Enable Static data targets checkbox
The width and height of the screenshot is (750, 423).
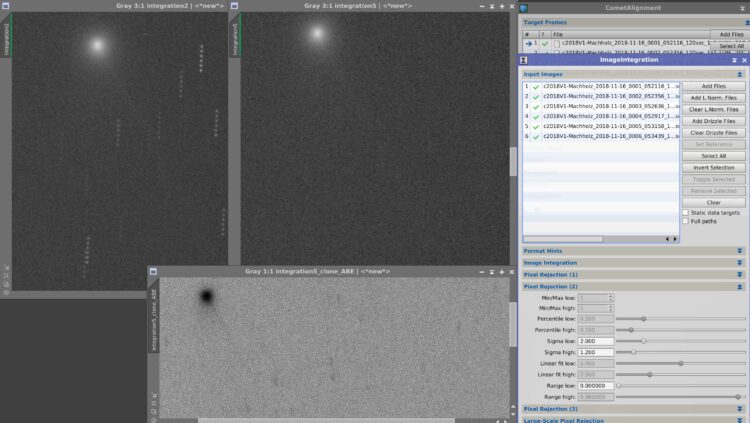pos(685,212)
